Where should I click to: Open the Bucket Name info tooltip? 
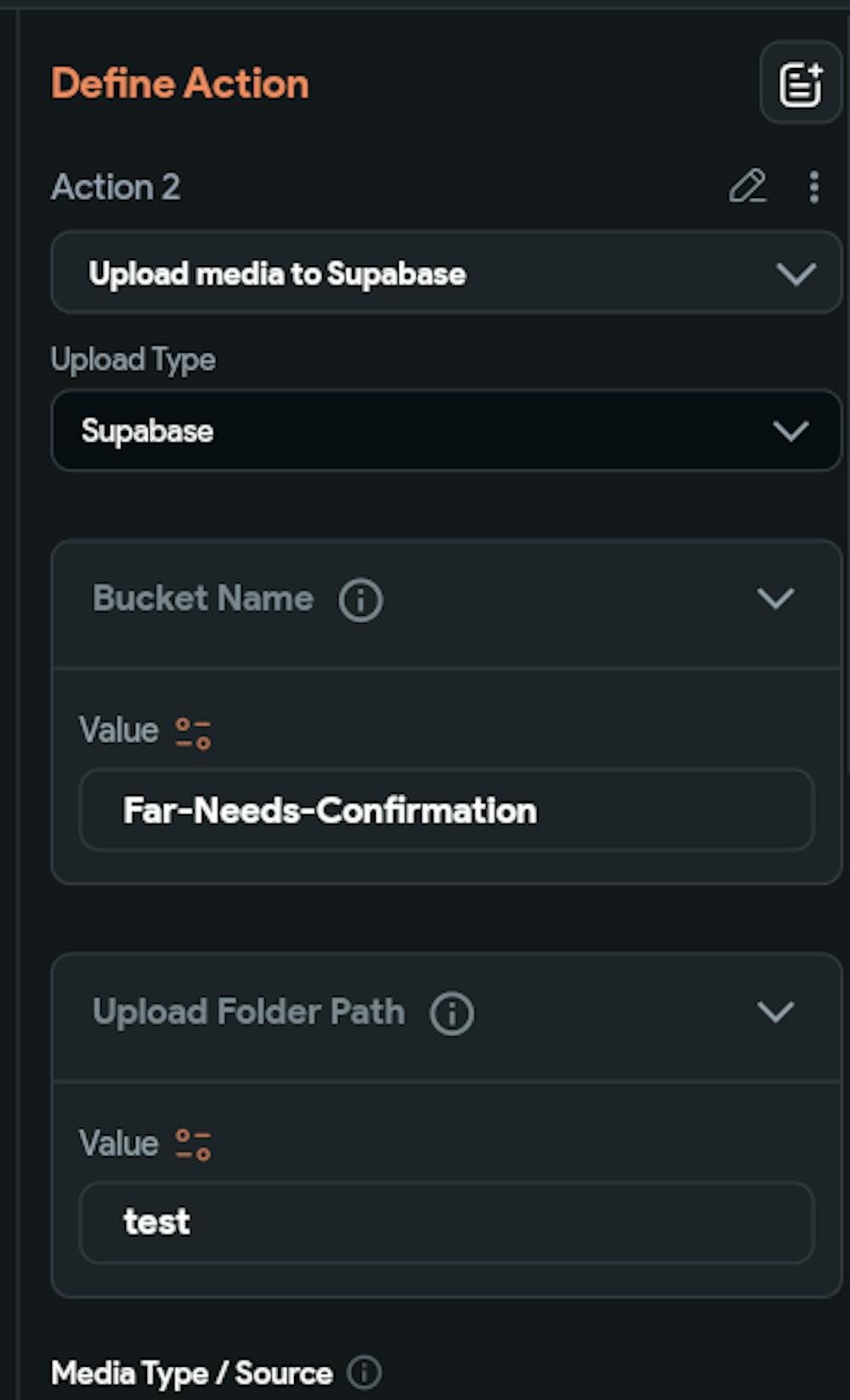coord(361,599)
